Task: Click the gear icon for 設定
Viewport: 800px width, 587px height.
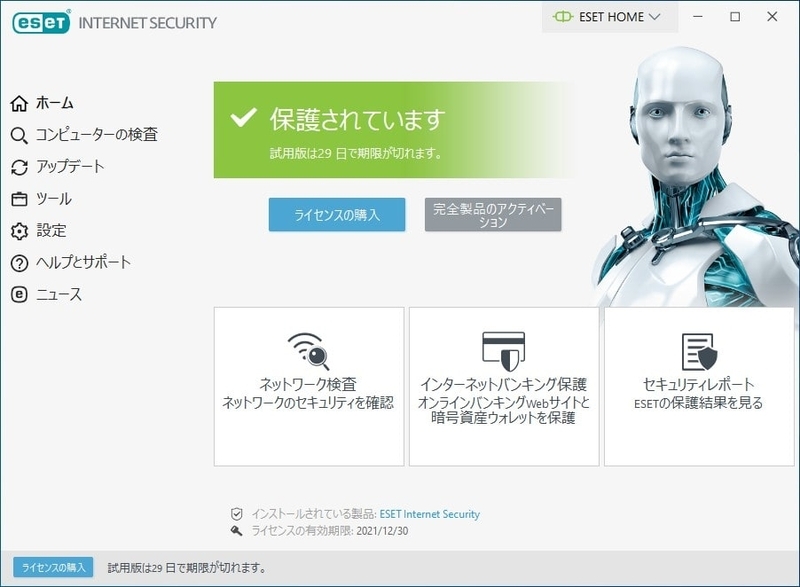Action: click(19, 231)
